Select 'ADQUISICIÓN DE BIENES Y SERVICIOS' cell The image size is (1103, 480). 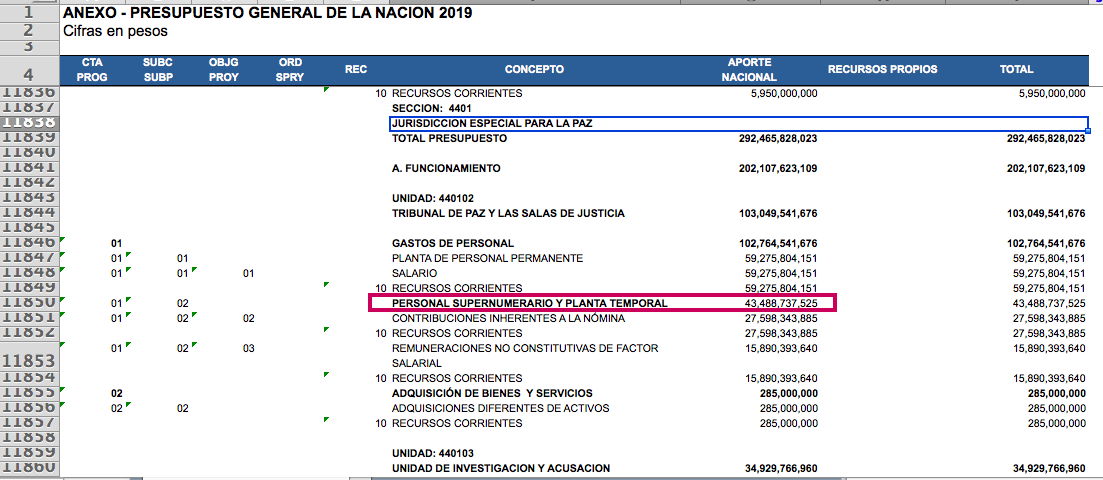click(x=492, y=393)
